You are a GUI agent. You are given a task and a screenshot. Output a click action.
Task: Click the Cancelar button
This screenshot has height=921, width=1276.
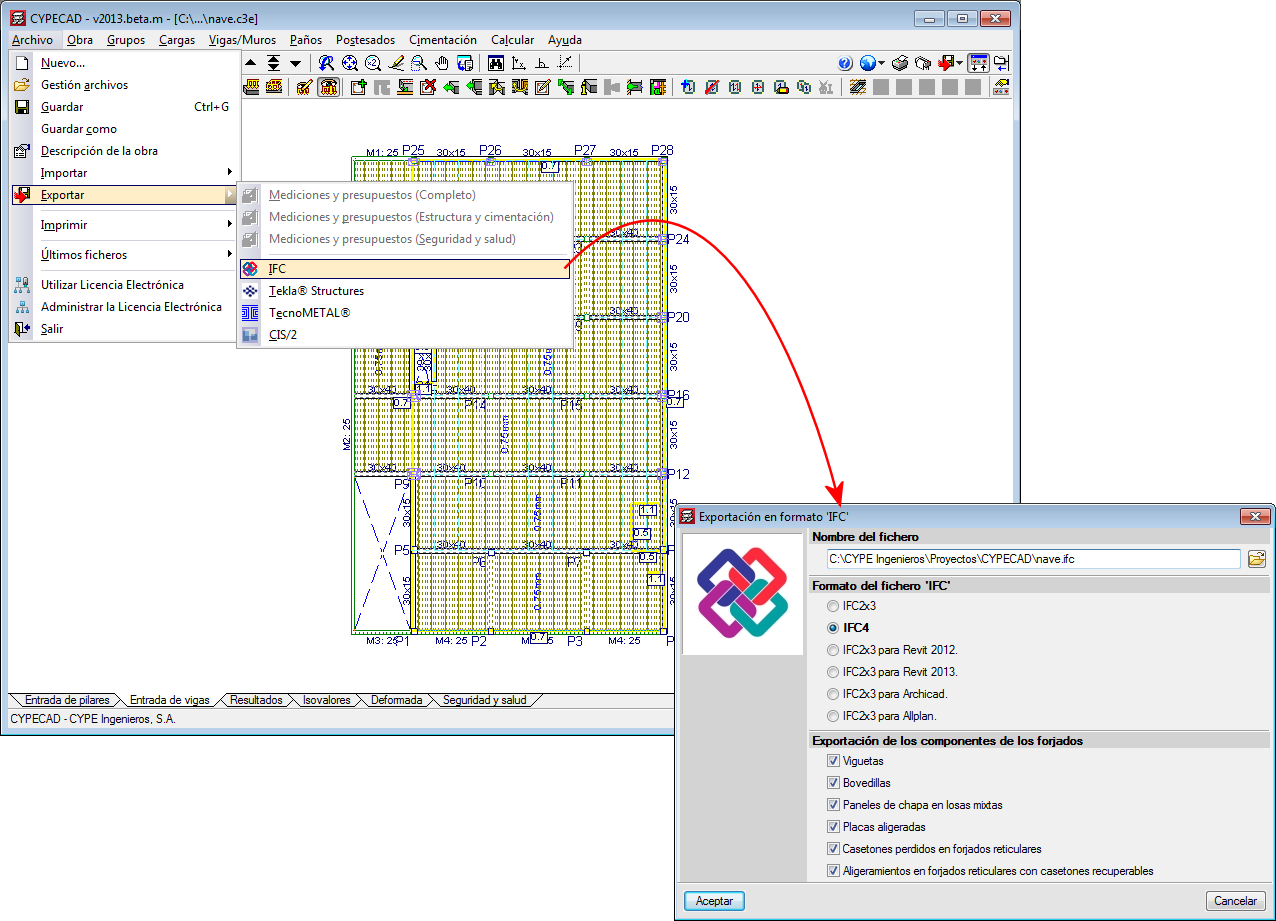coord(1236,901)
